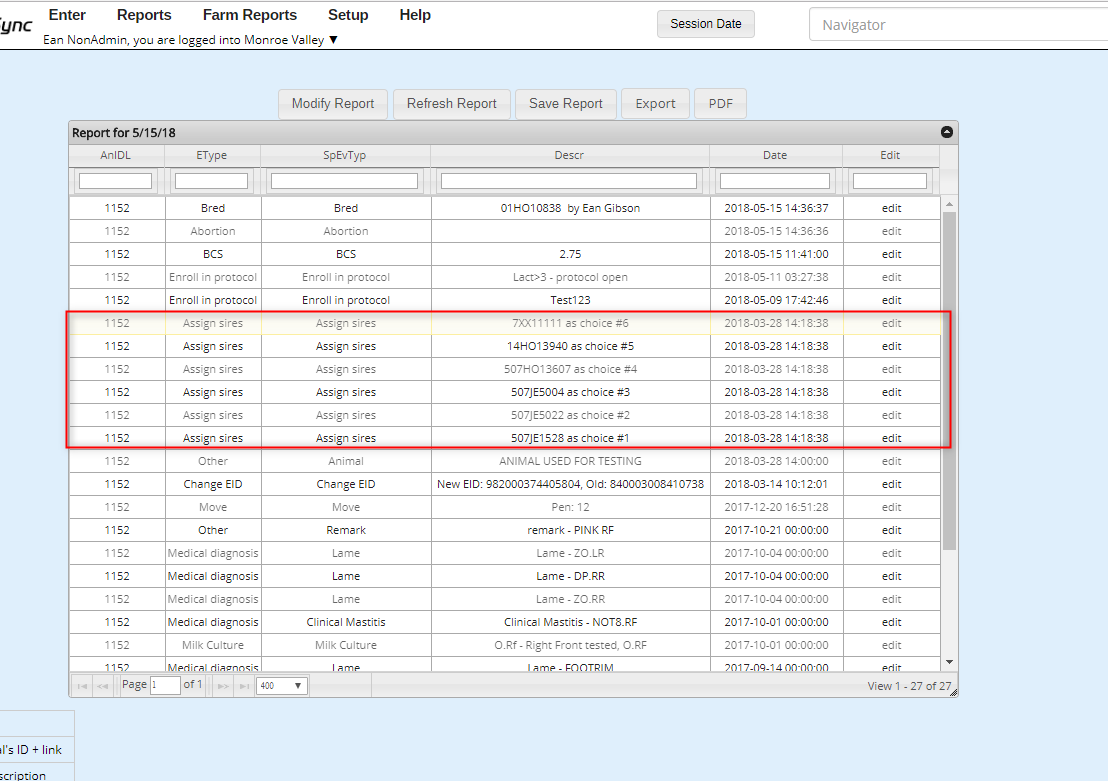Click the vertical scrollbar thumb of report
The height and width of the screenshot is (781, 1108).
pos(949,382)
